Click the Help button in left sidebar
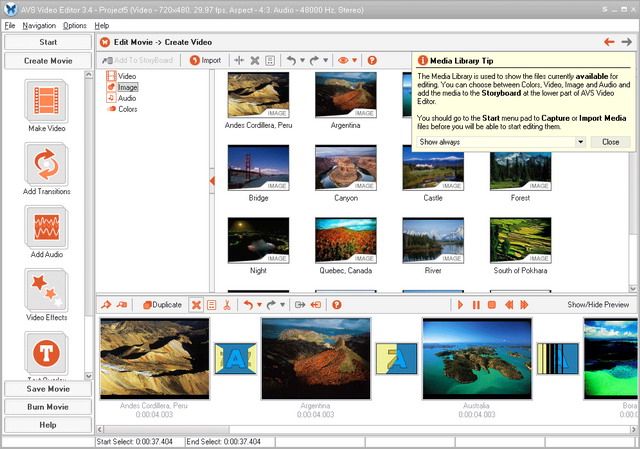 [x=48, y=425]
